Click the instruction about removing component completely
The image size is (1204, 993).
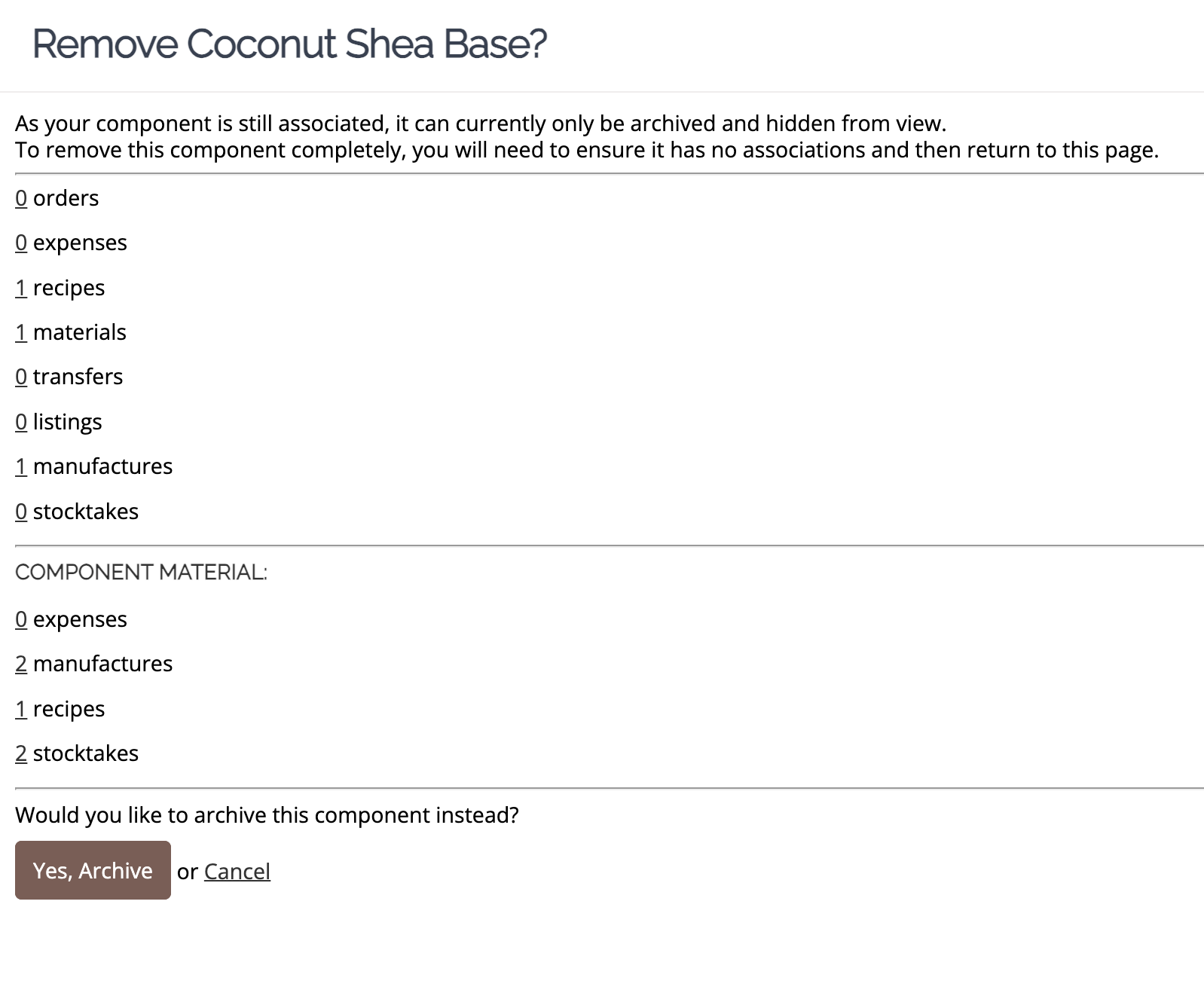(x=587, y=150)
